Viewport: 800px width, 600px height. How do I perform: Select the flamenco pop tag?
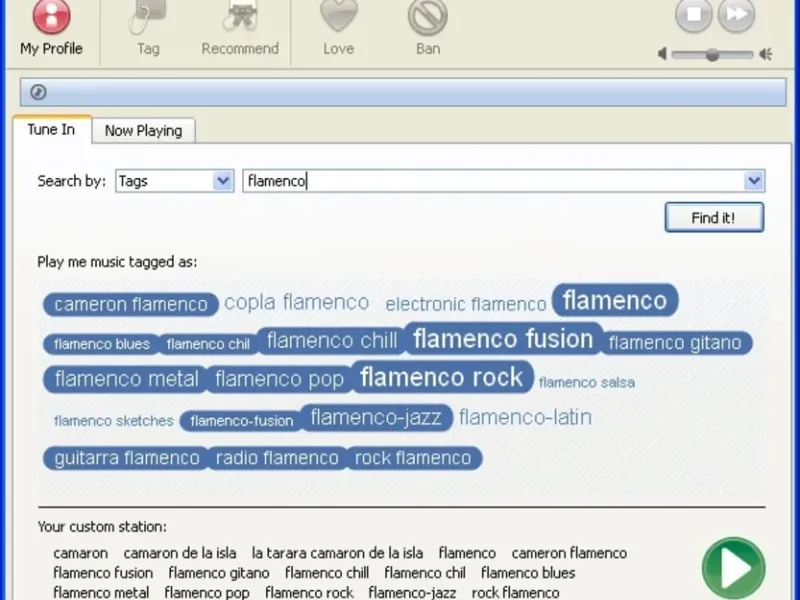280,379
